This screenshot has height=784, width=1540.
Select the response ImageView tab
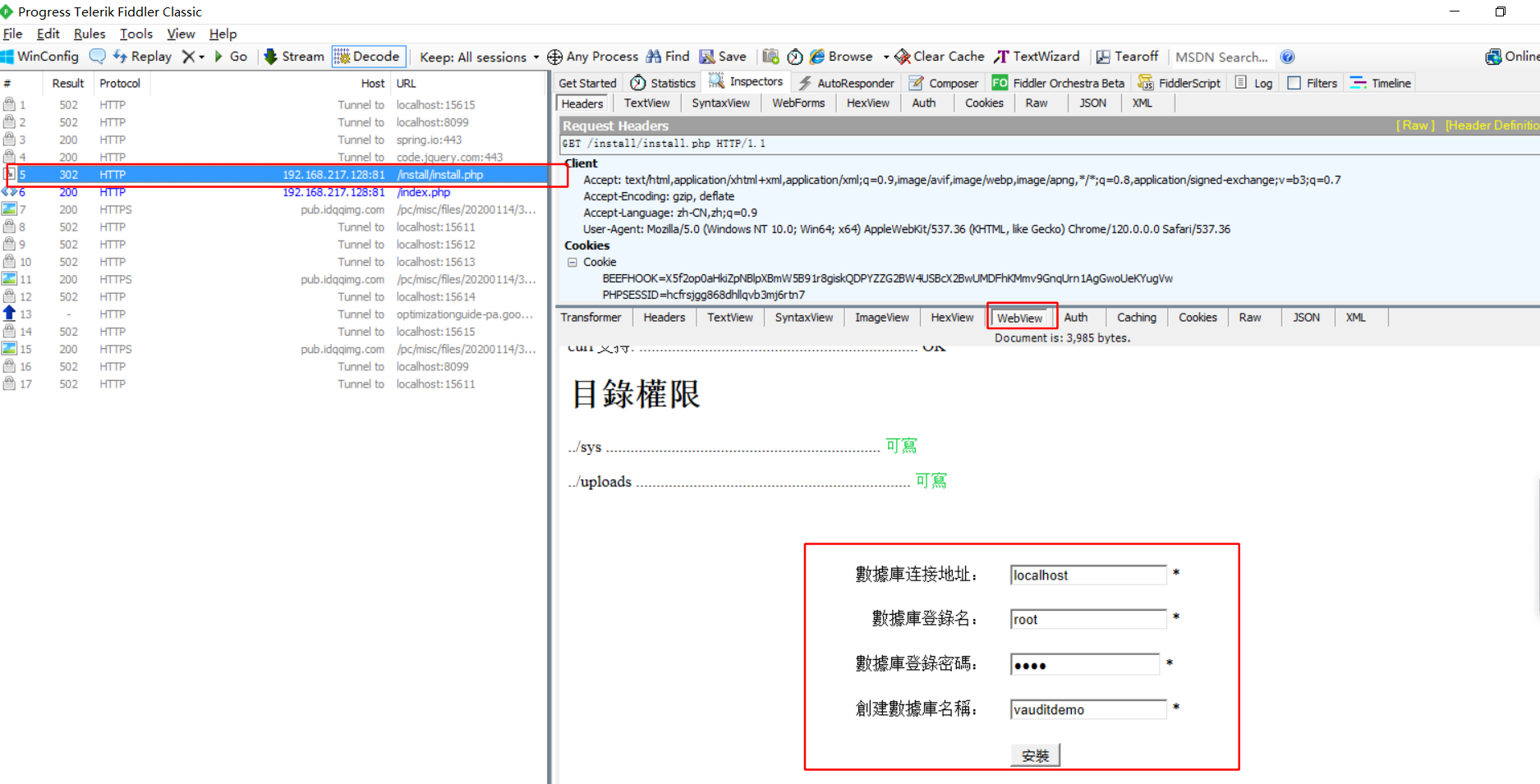point(881,317)
